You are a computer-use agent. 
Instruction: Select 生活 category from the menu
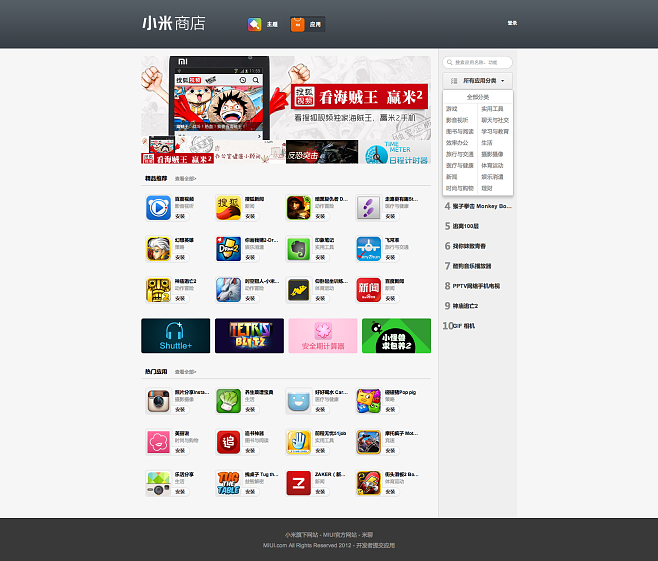(487, 143)
